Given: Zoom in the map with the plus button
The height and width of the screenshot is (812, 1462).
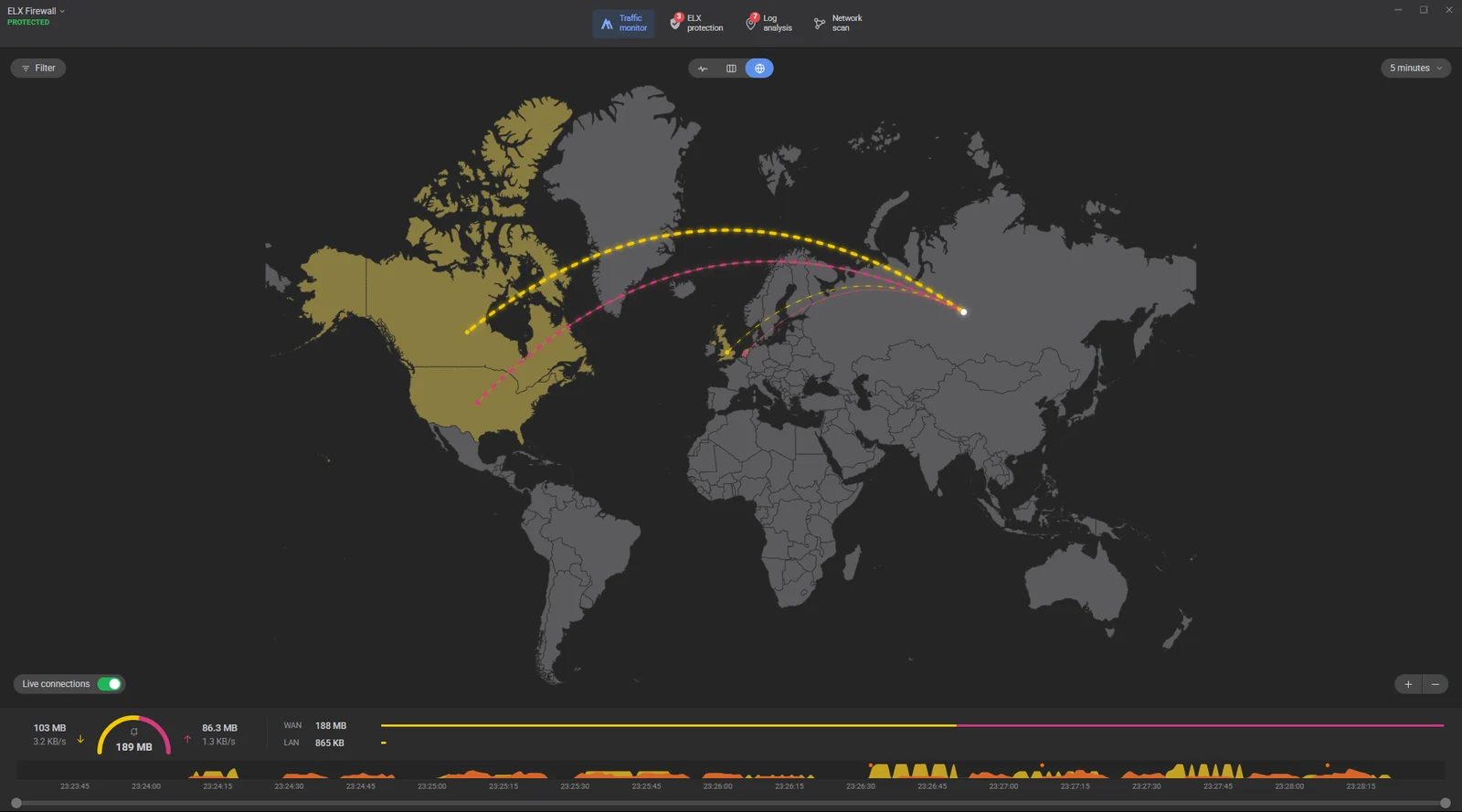Looking at the screenshot, I should (x=1408, y=684).
